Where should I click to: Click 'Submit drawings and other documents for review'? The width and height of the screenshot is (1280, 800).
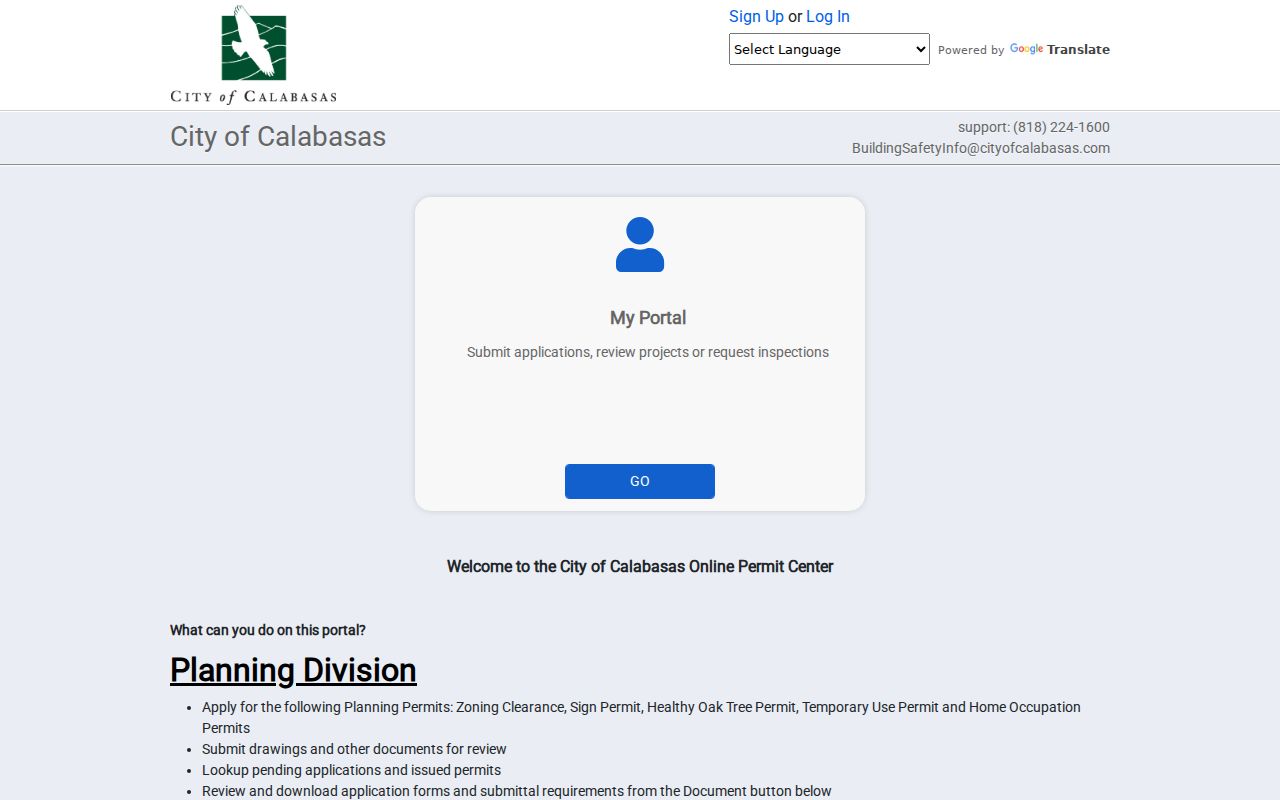coord(354,749)
